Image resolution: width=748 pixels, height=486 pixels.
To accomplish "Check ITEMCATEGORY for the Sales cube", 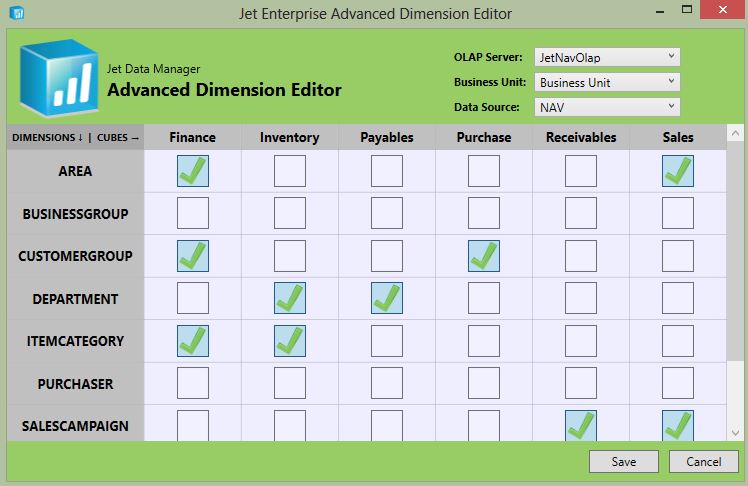I will pos(678,341).
